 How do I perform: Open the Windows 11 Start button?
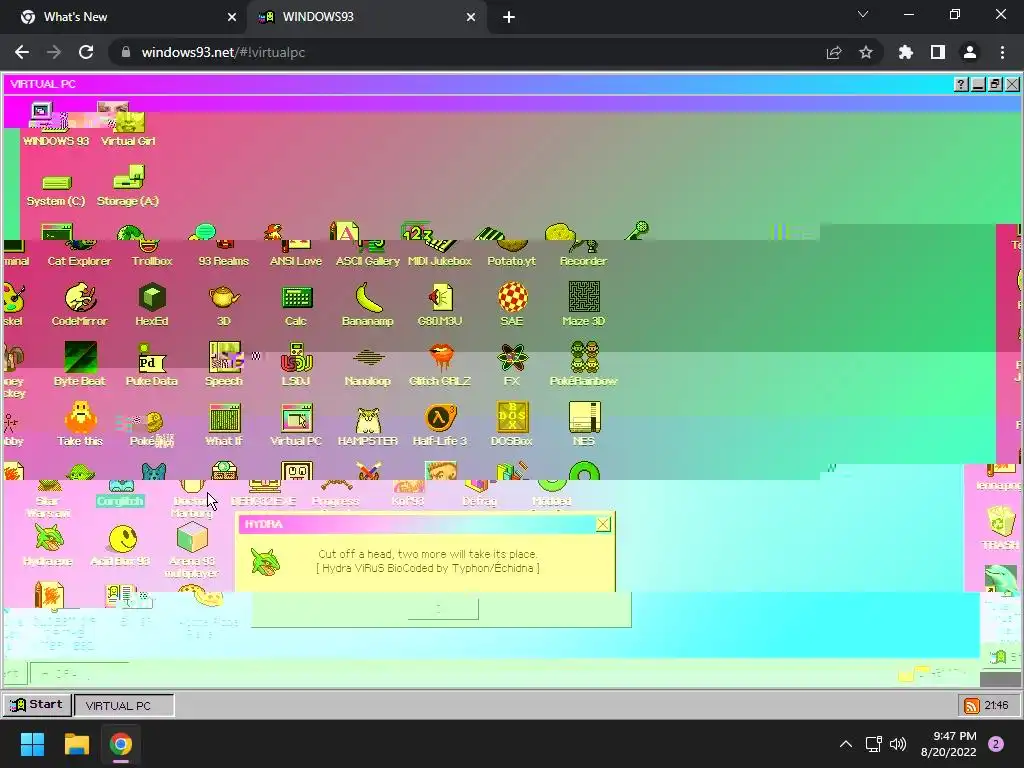point(33,744)
